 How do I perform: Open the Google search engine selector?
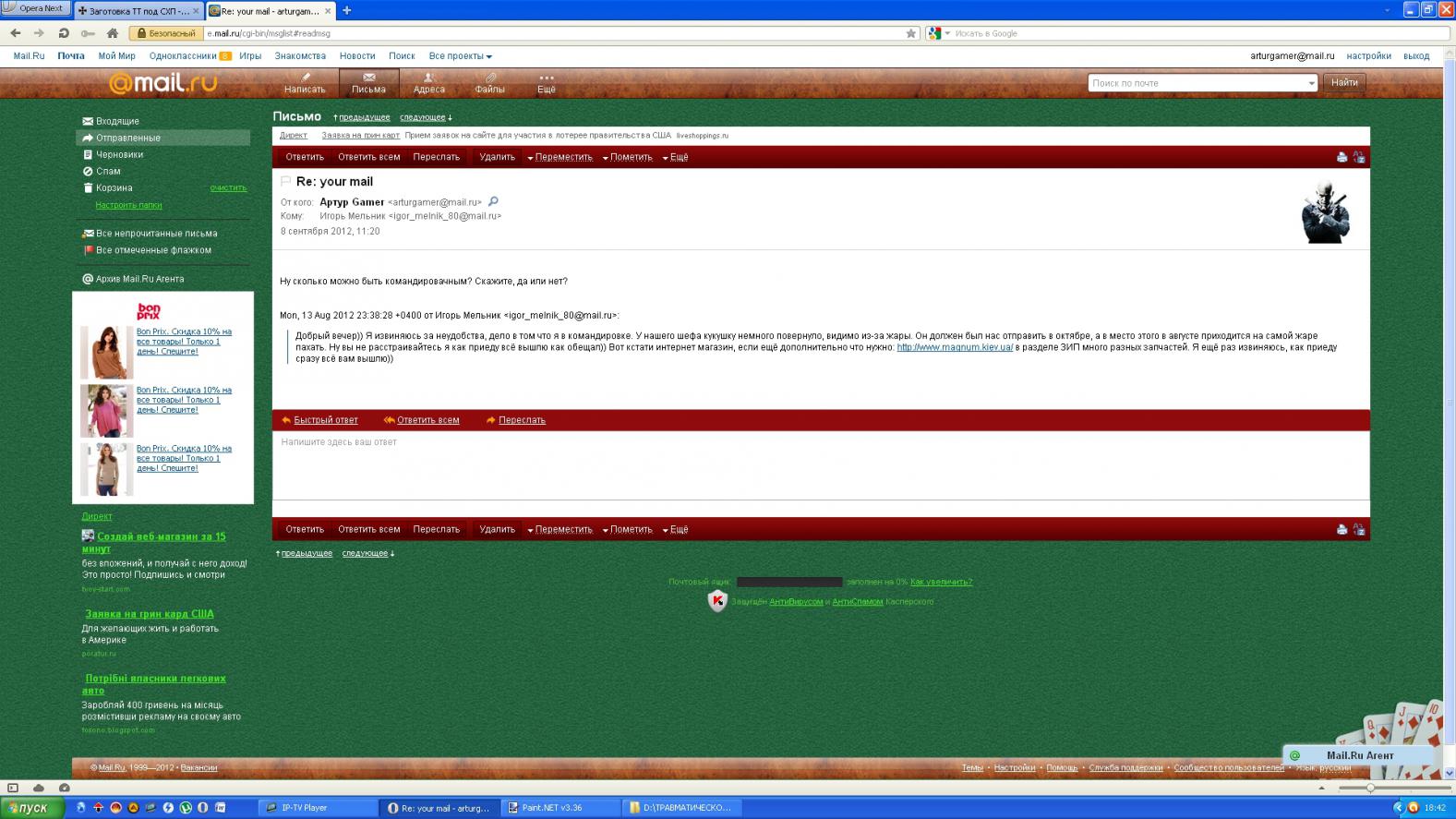click(939, 33)
